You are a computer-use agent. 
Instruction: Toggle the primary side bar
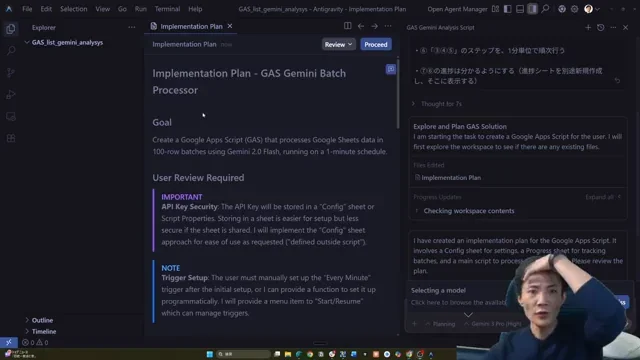(x=507, y=9)
